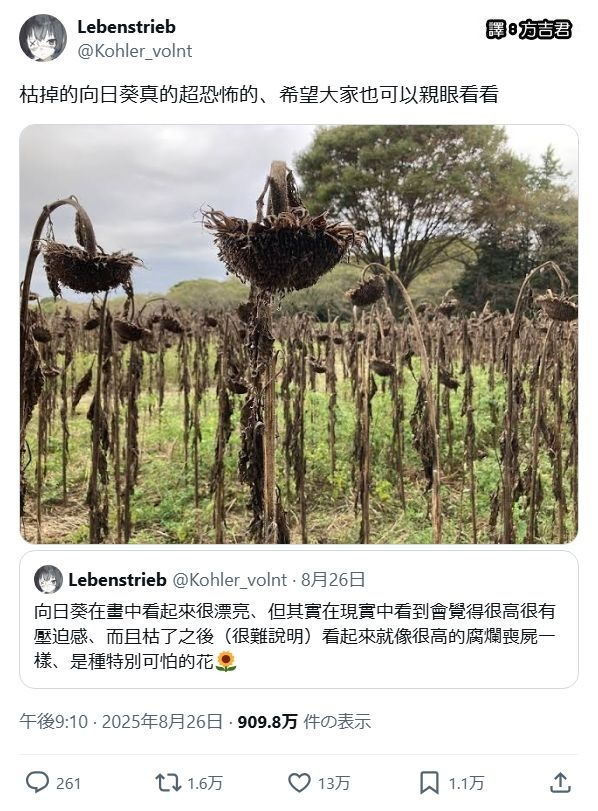Click the 1.6万 retweet count
The height and width of the screenshot is (811, 598).
(x=205, y=784)
